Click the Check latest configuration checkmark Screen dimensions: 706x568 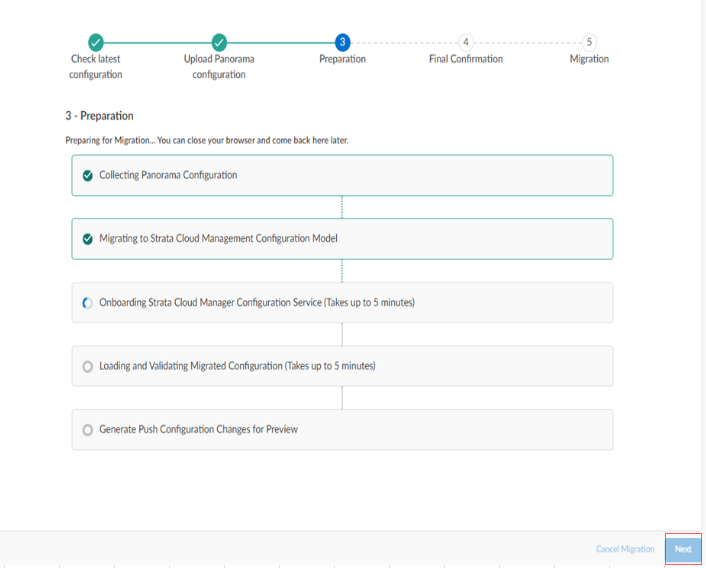point(95,42)
